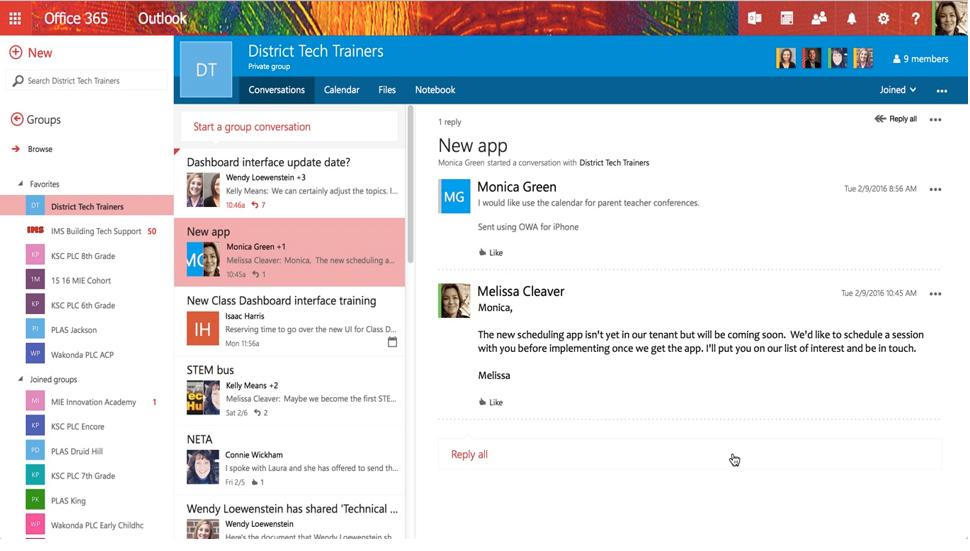
Task: Open IMS Building Tech Support group
Action: point(87,231)
